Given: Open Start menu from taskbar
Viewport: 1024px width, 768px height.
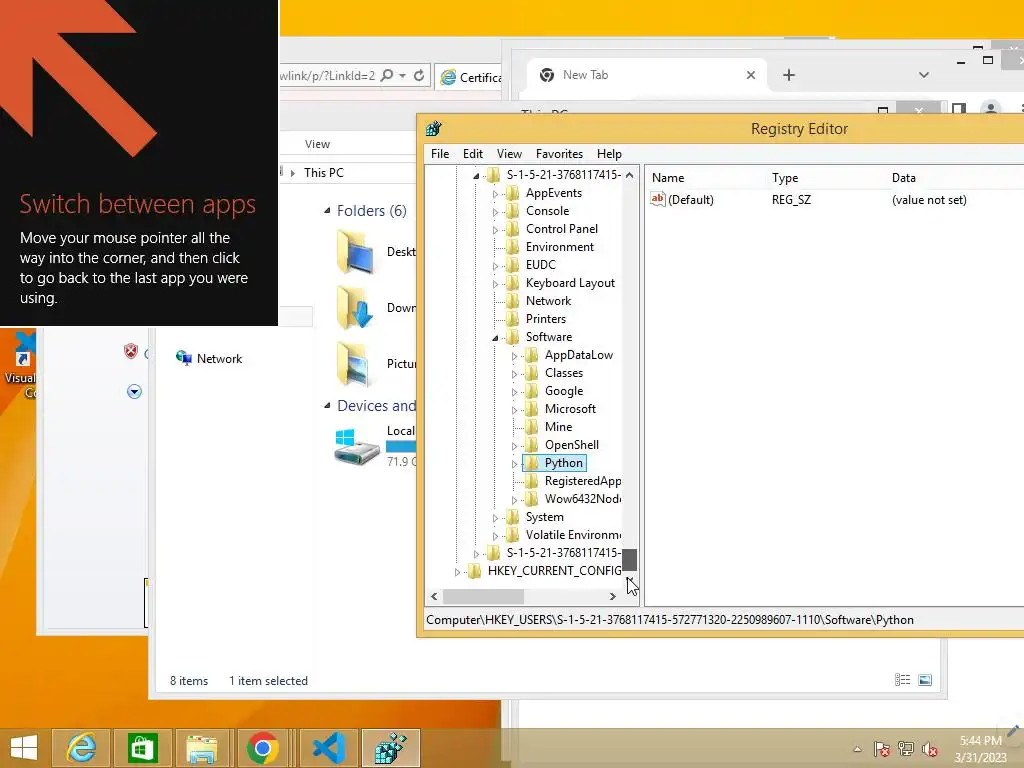Looking at the screenshot, I should (x=24, y=748).
